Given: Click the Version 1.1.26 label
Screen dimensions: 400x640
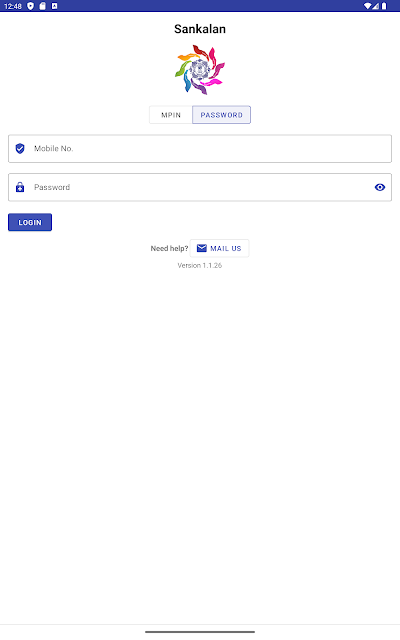Looking at the screenshot, I should 200,265.
